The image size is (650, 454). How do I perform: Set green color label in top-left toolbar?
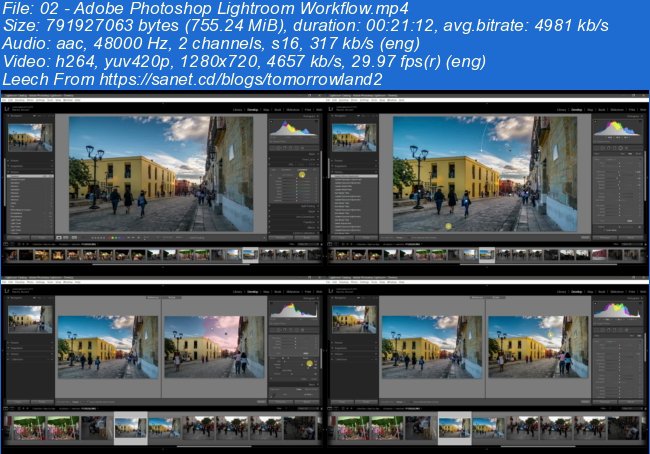116,238
